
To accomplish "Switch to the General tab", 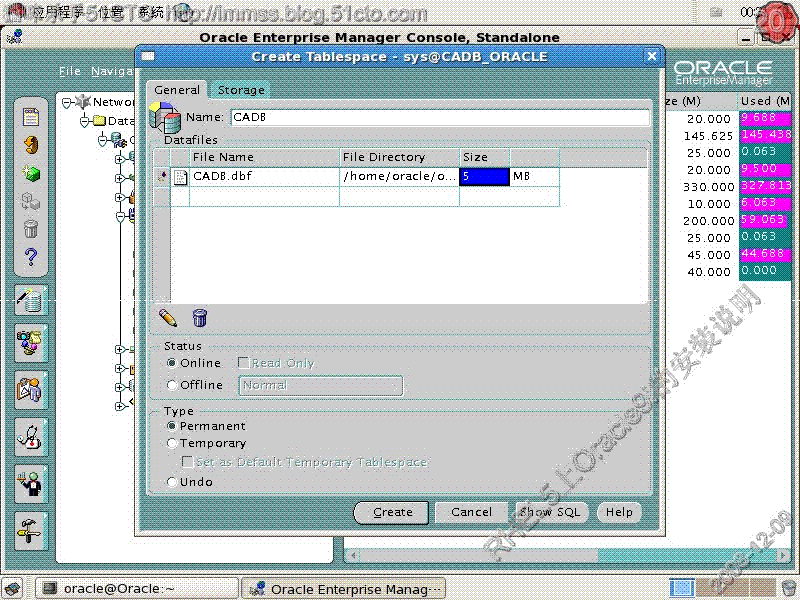I will pyautogui.click(x=177, y=90).
